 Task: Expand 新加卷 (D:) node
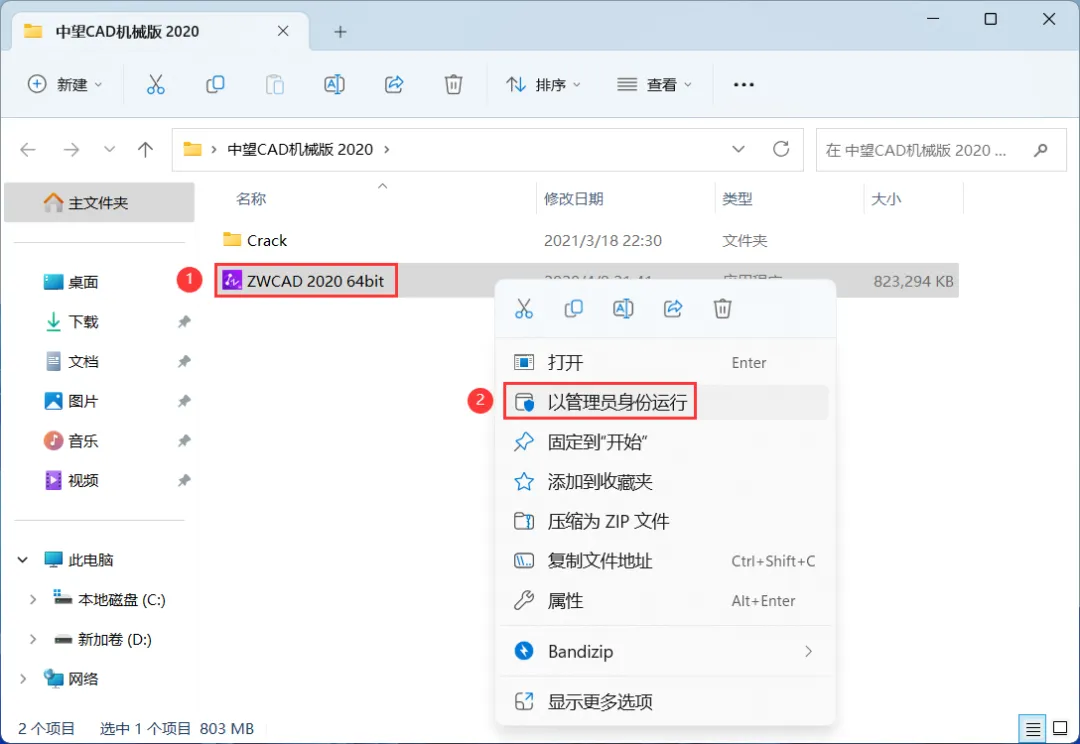coord(32,640)
